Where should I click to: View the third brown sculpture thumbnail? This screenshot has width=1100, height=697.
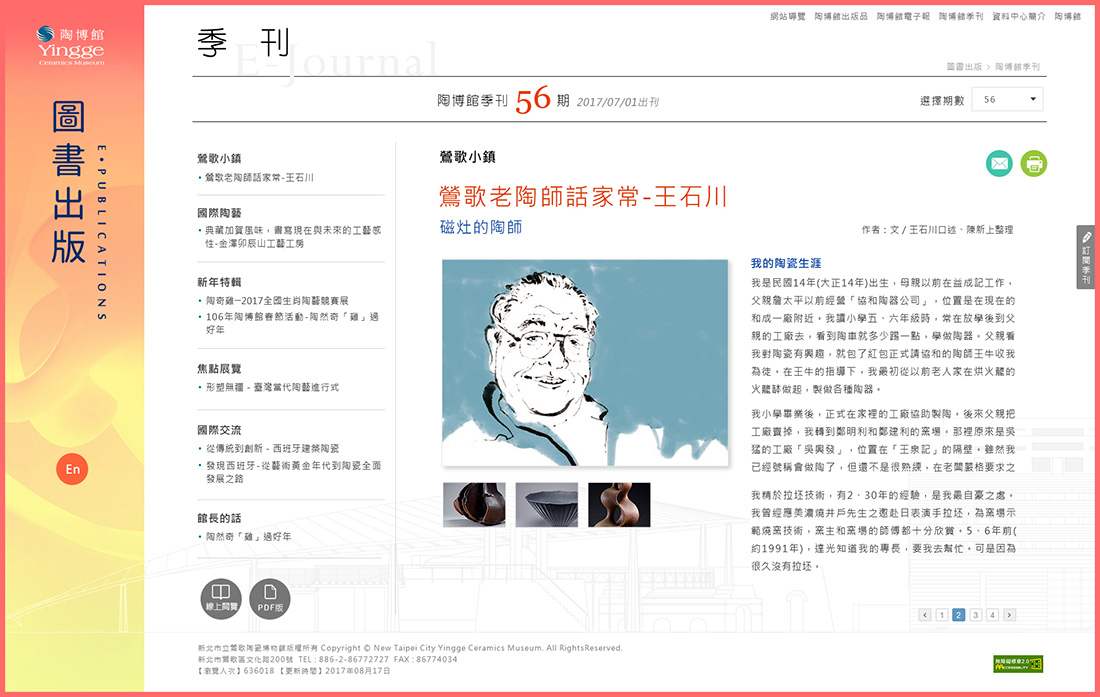tap(619, 505)
